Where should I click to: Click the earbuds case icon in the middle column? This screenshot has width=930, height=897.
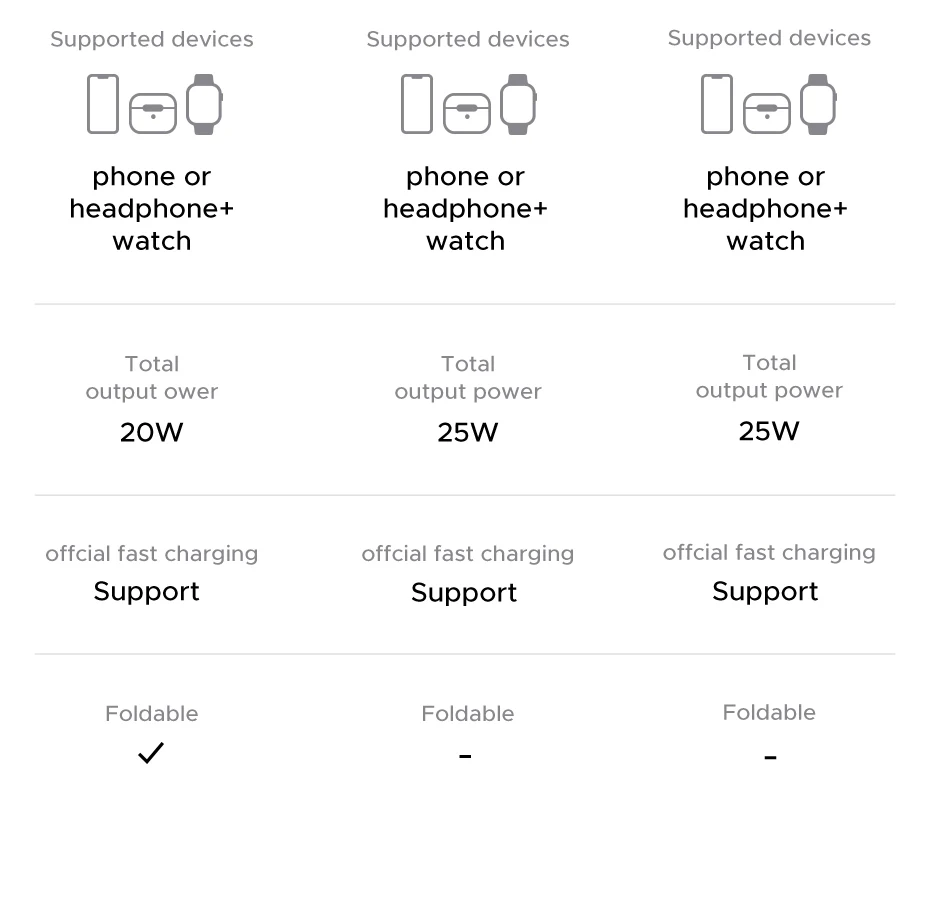467,113
